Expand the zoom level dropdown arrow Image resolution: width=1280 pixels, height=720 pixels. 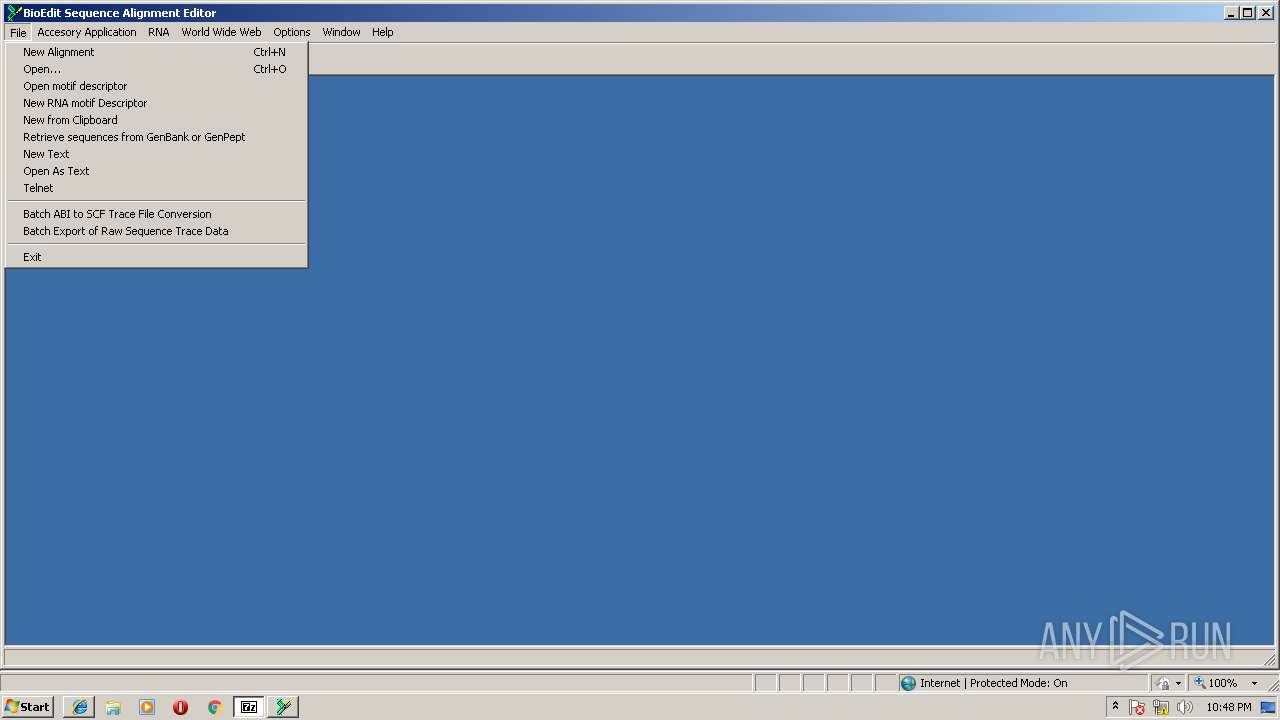1254,683
